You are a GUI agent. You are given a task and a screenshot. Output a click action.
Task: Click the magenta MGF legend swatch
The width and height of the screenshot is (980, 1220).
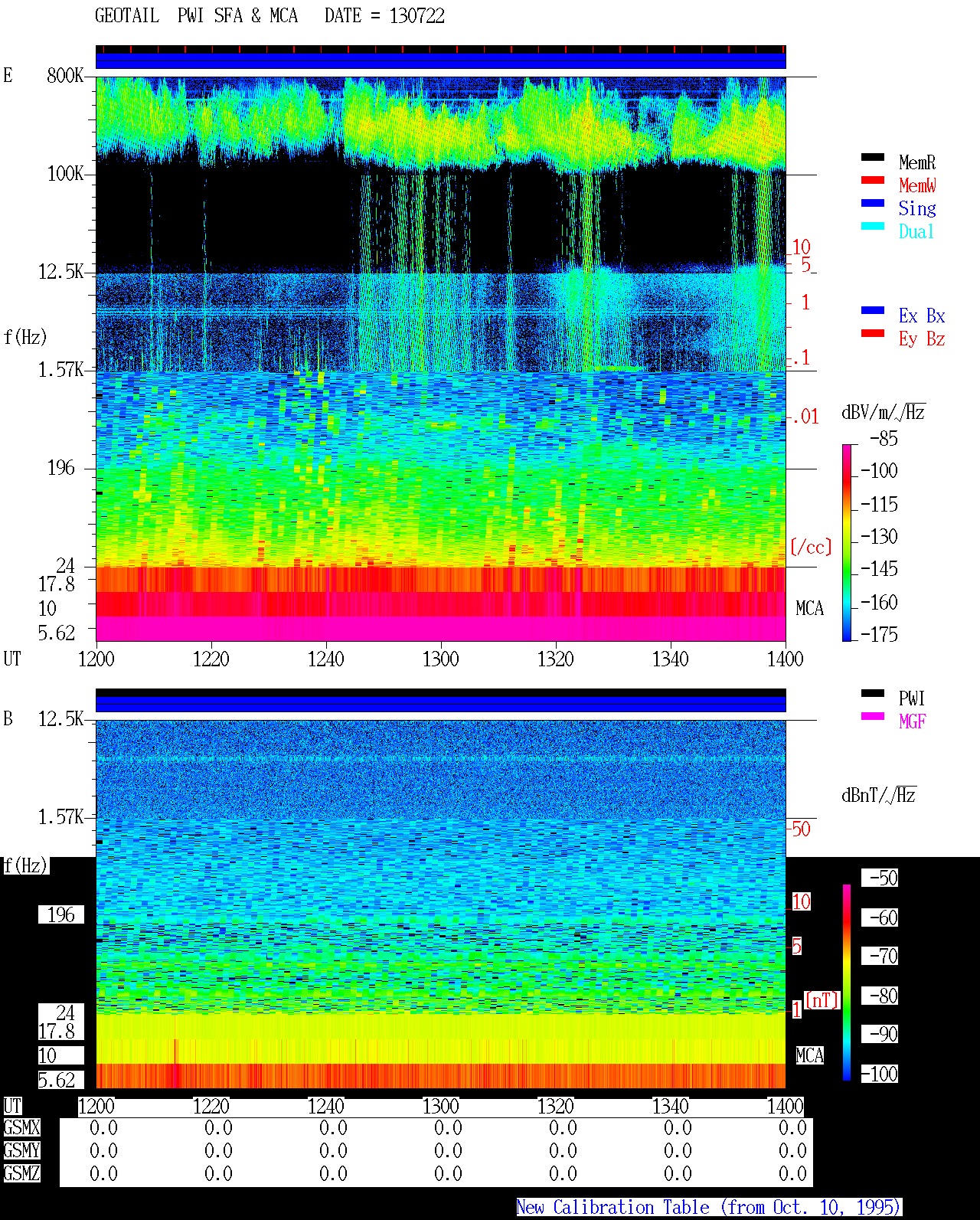(x=873, y=716)
